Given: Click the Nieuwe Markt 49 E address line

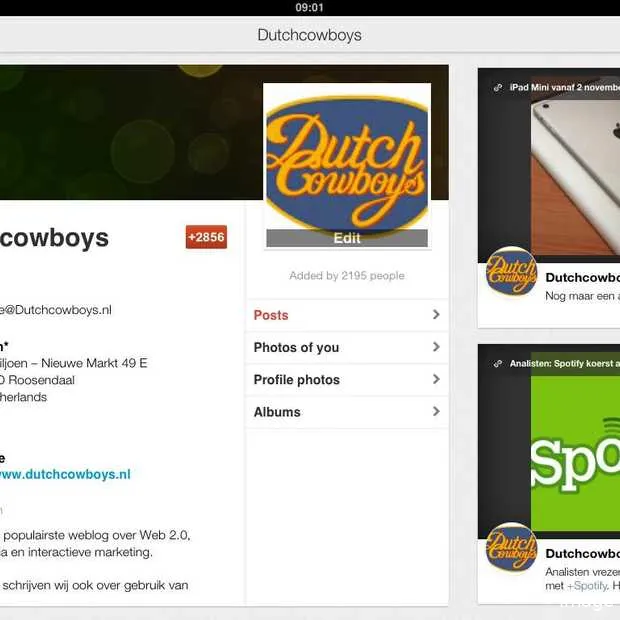Looking at the screenshot, I should [x=74, y=363].
